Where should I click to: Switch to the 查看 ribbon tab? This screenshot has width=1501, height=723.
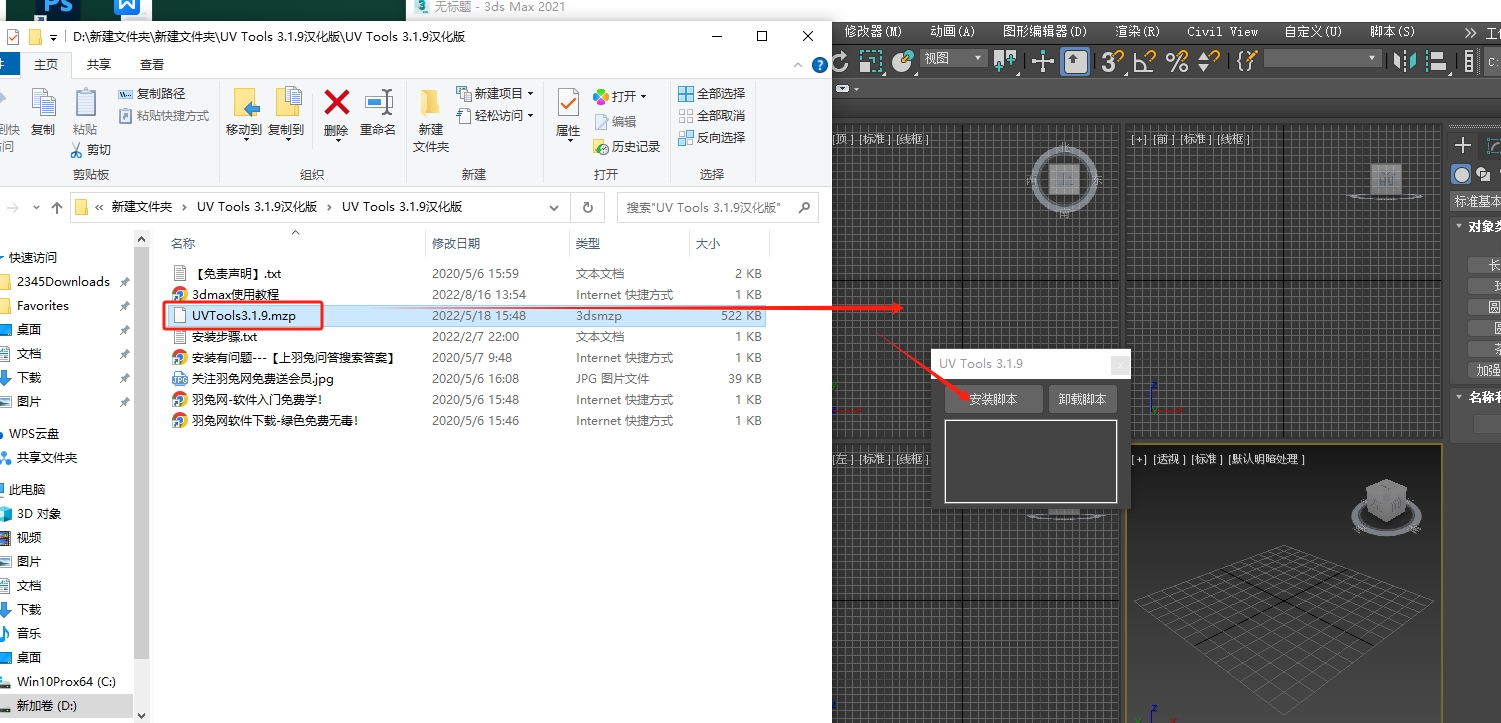152,64
